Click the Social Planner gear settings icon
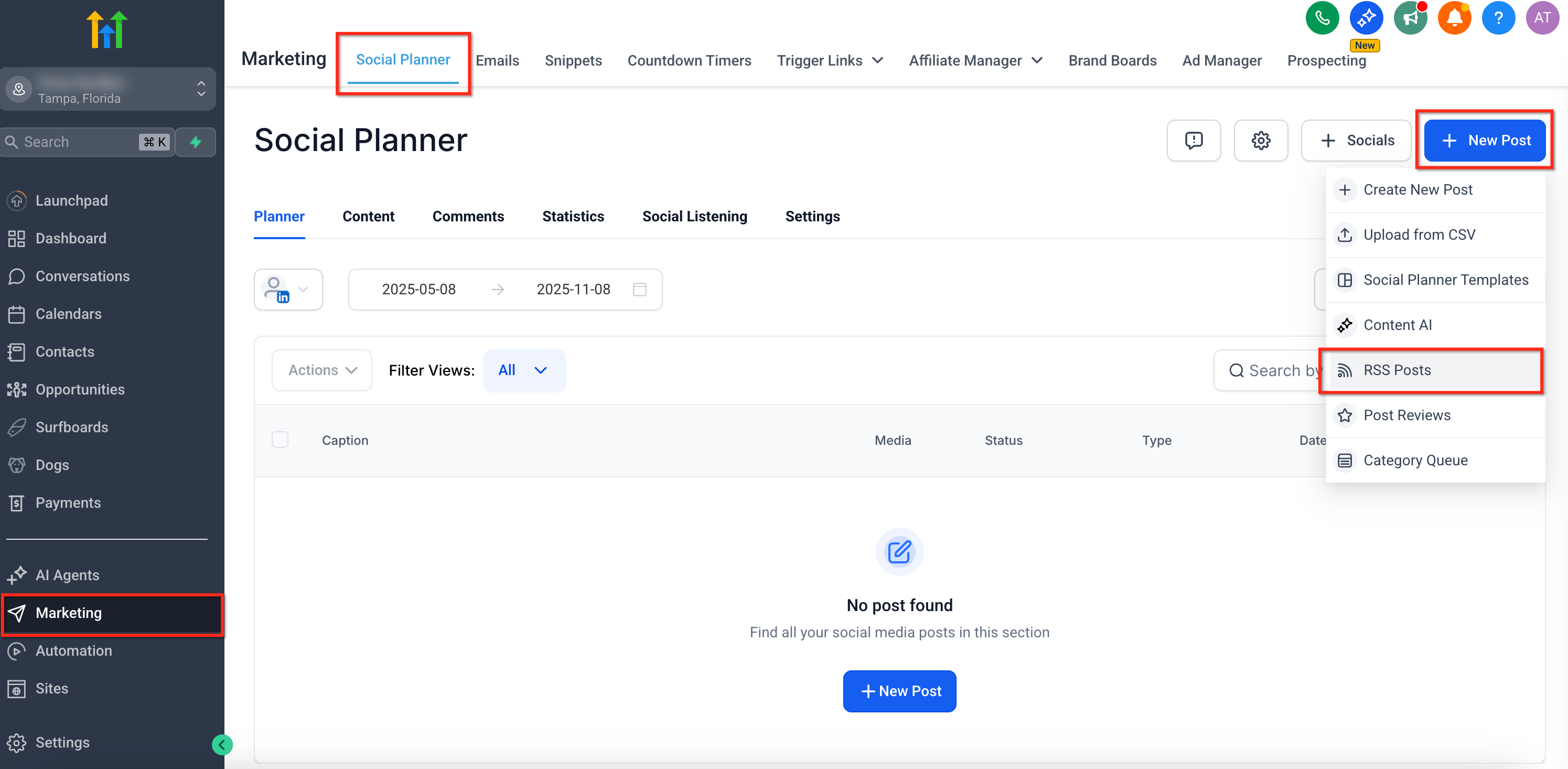 tap(1260, 141)
